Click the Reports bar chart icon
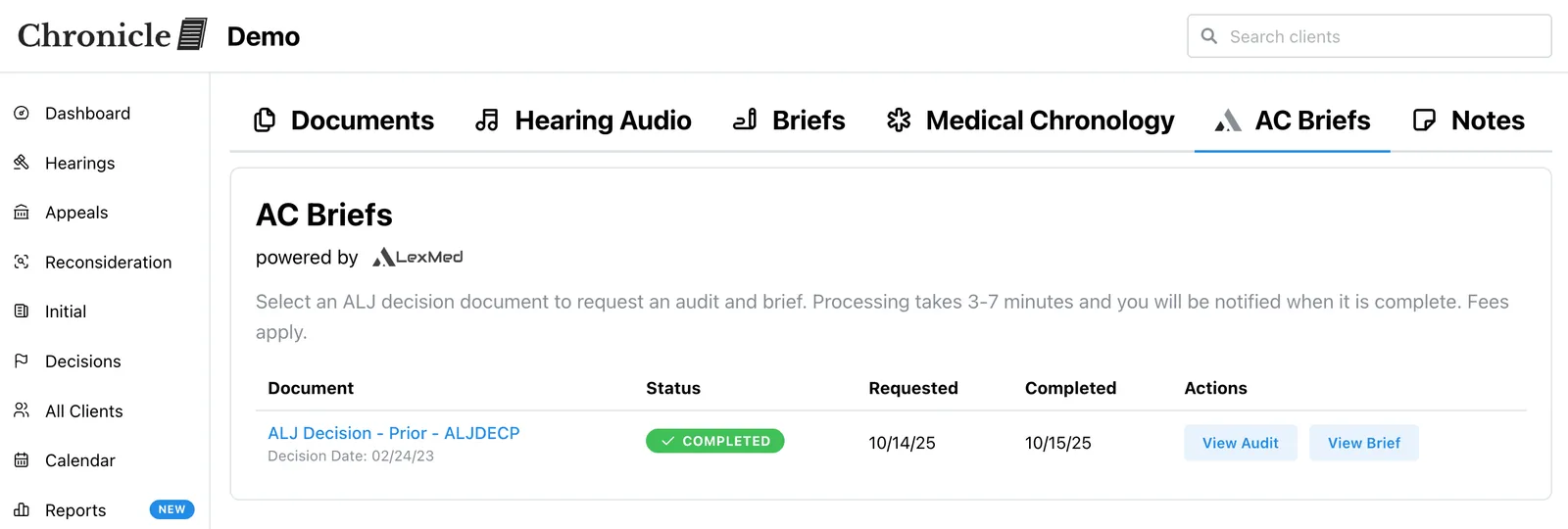 pos(22,509)
